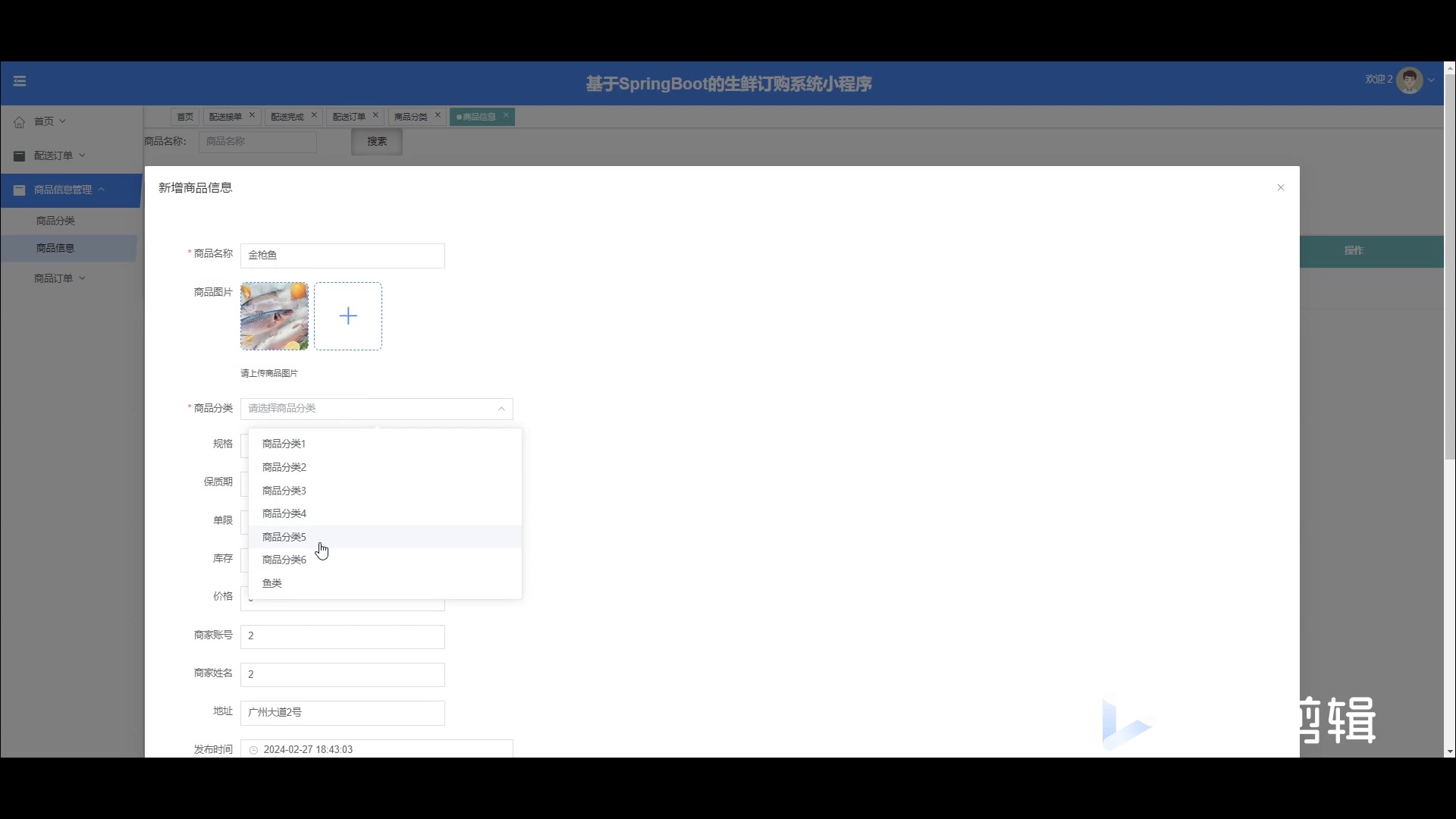The height and width of the screenshot is (819, 1456).
Task: Click the 商品信息管理 sidebar icon
Action: coord(20,190)
